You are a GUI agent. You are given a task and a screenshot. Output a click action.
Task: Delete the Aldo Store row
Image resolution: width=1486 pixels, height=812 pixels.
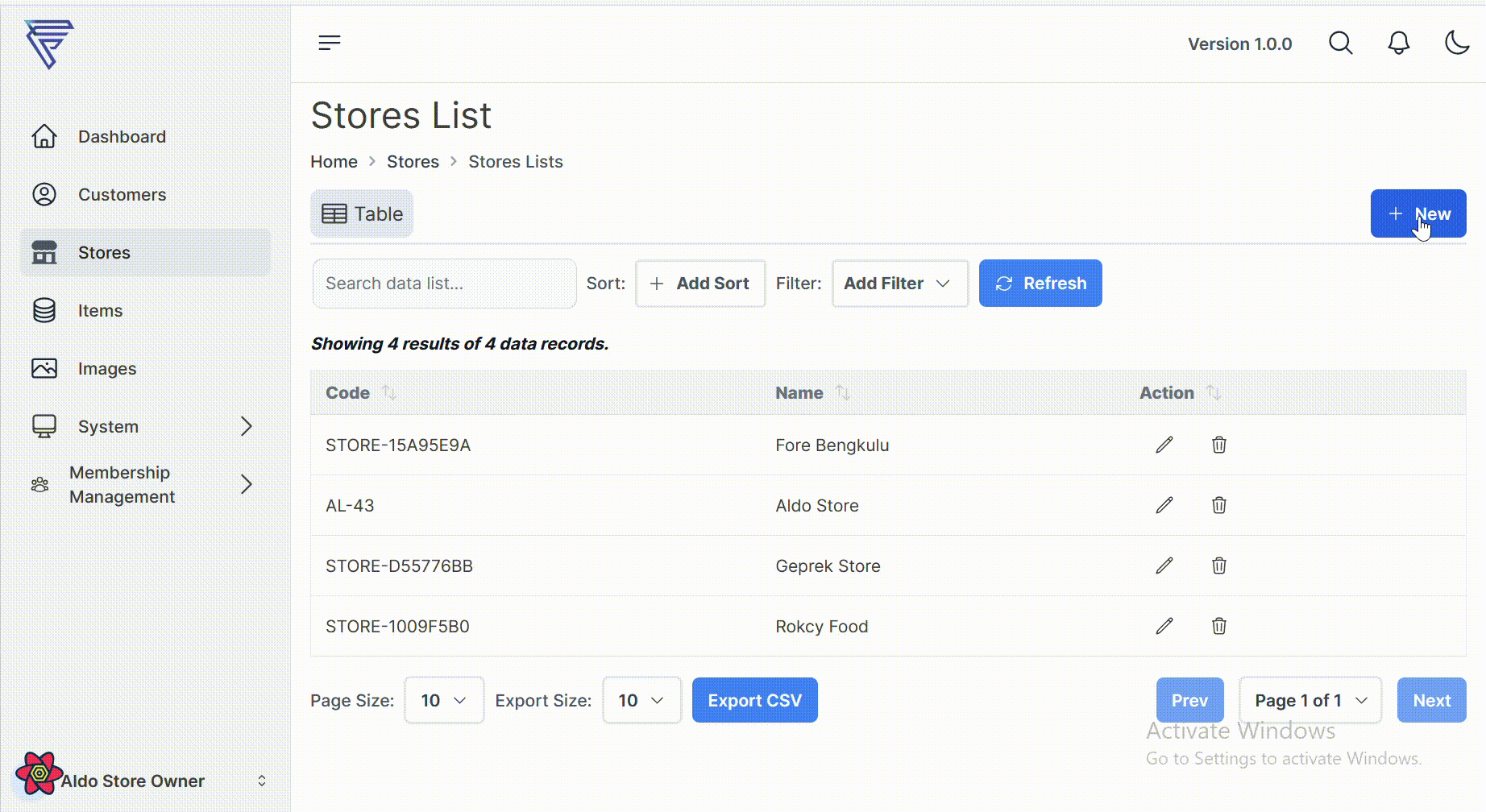click(1219, 505)
